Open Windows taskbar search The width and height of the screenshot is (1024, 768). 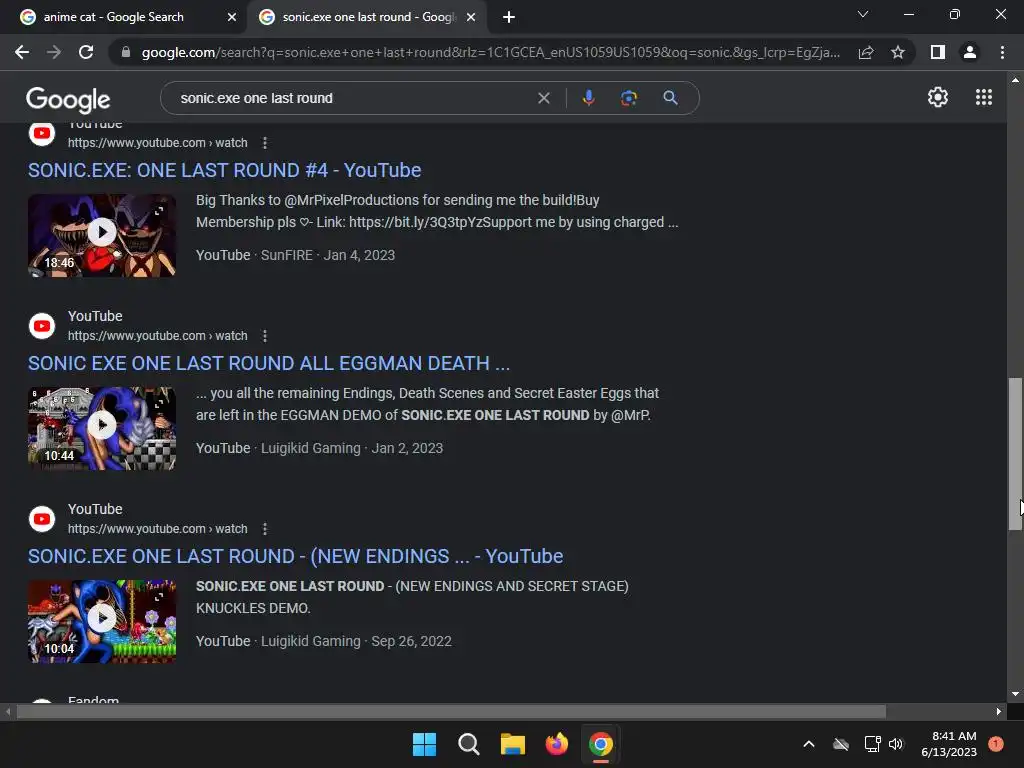[468, 744]
